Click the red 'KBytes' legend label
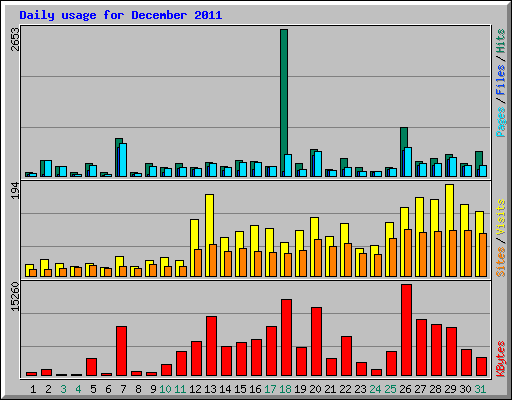 point(501,359)
